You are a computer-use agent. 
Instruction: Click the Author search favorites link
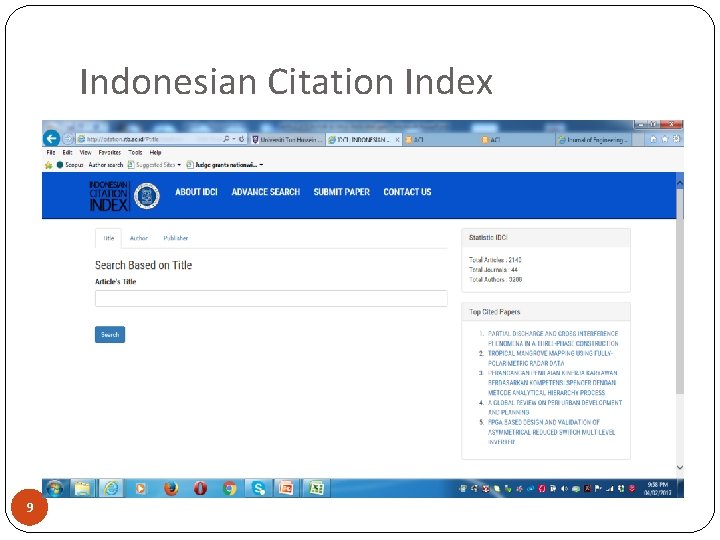coord(106,165)
